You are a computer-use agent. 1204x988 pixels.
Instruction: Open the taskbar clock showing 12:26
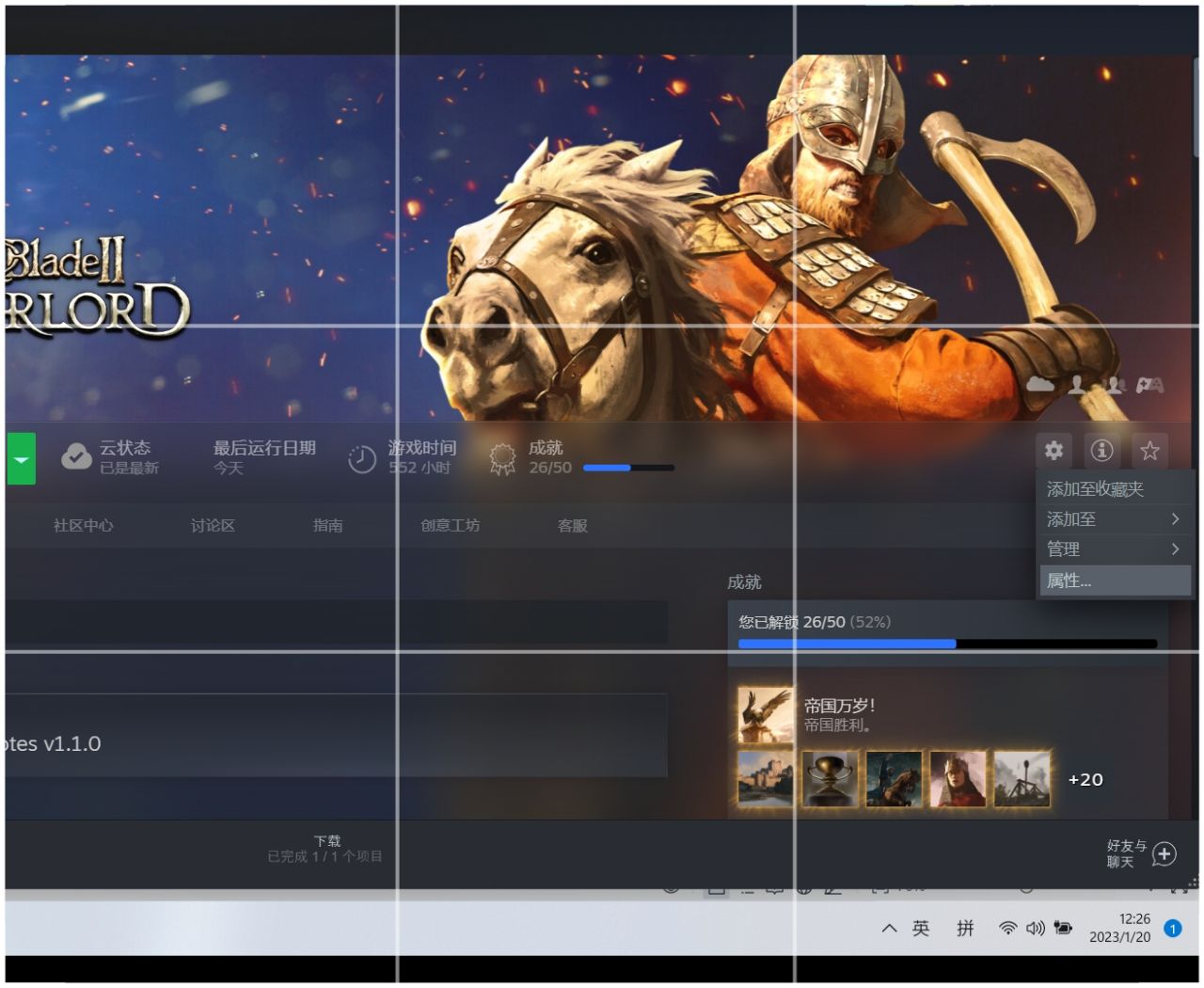[x=1120, y=928]
